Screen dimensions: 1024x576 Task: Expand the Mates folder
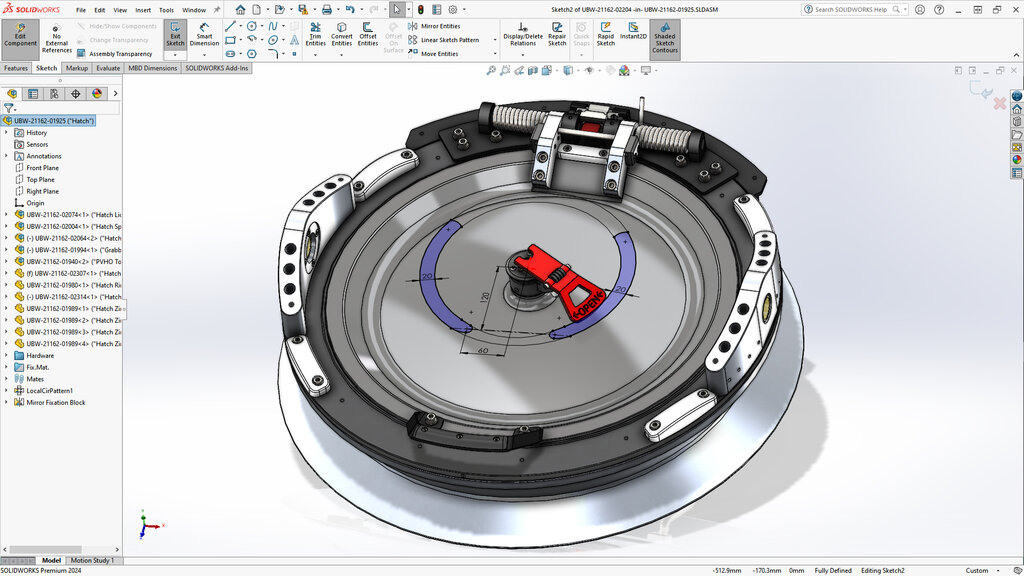[x=7, y=379]
